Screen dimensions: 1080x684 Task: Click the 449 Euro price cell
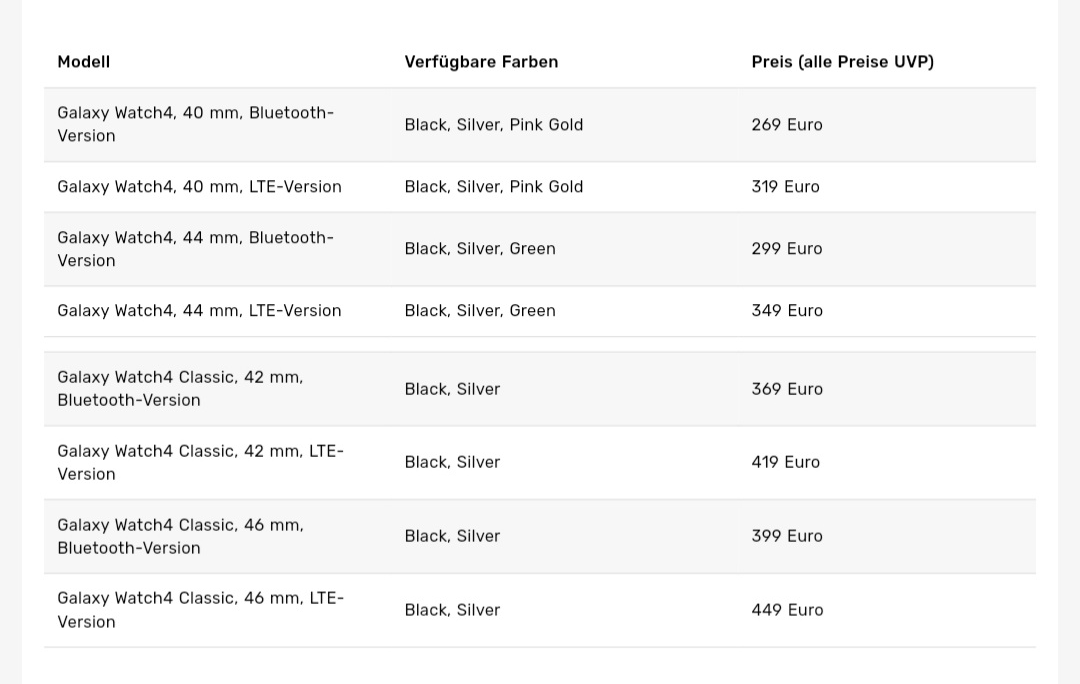point(787,610)
